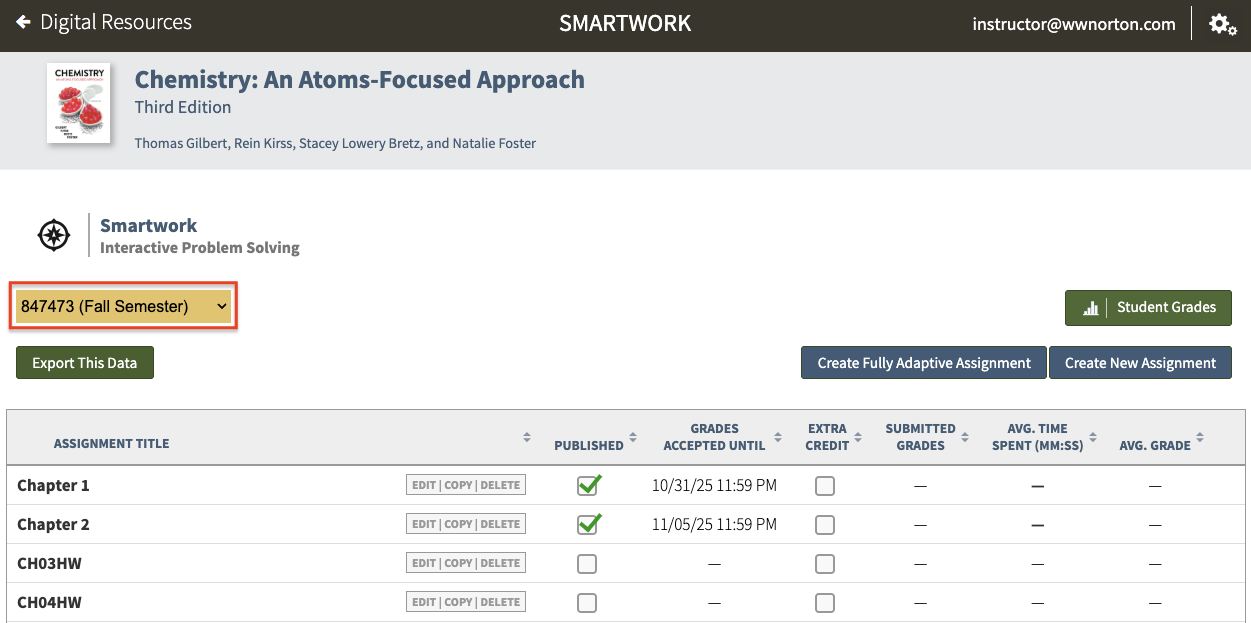Click the Assignment Title column header
The height and width of the screenshot is (623, 1251).
[x=111, y=444]
